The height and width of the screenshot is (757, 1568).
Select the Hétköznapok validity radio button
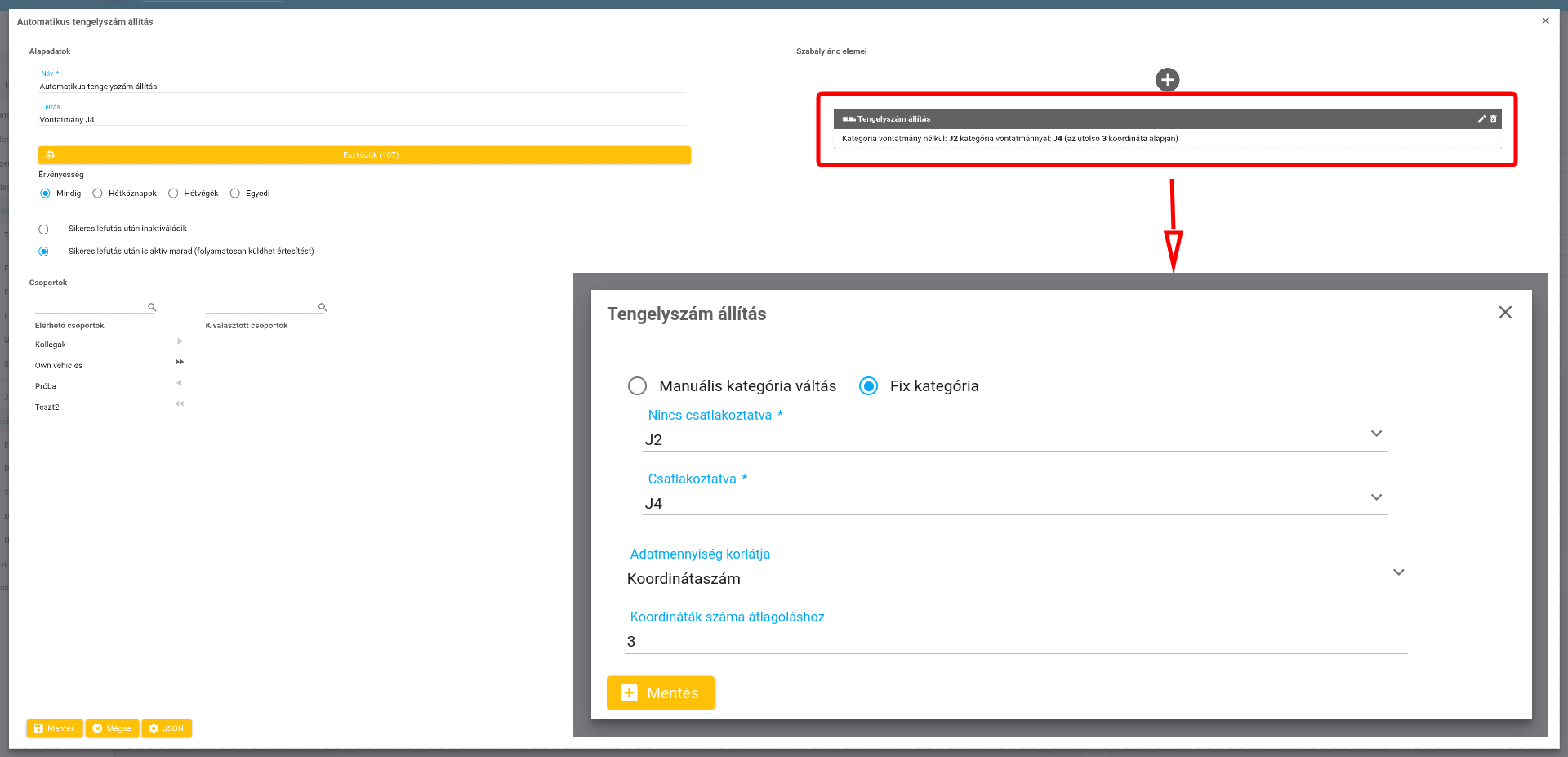tap(98, 194)
